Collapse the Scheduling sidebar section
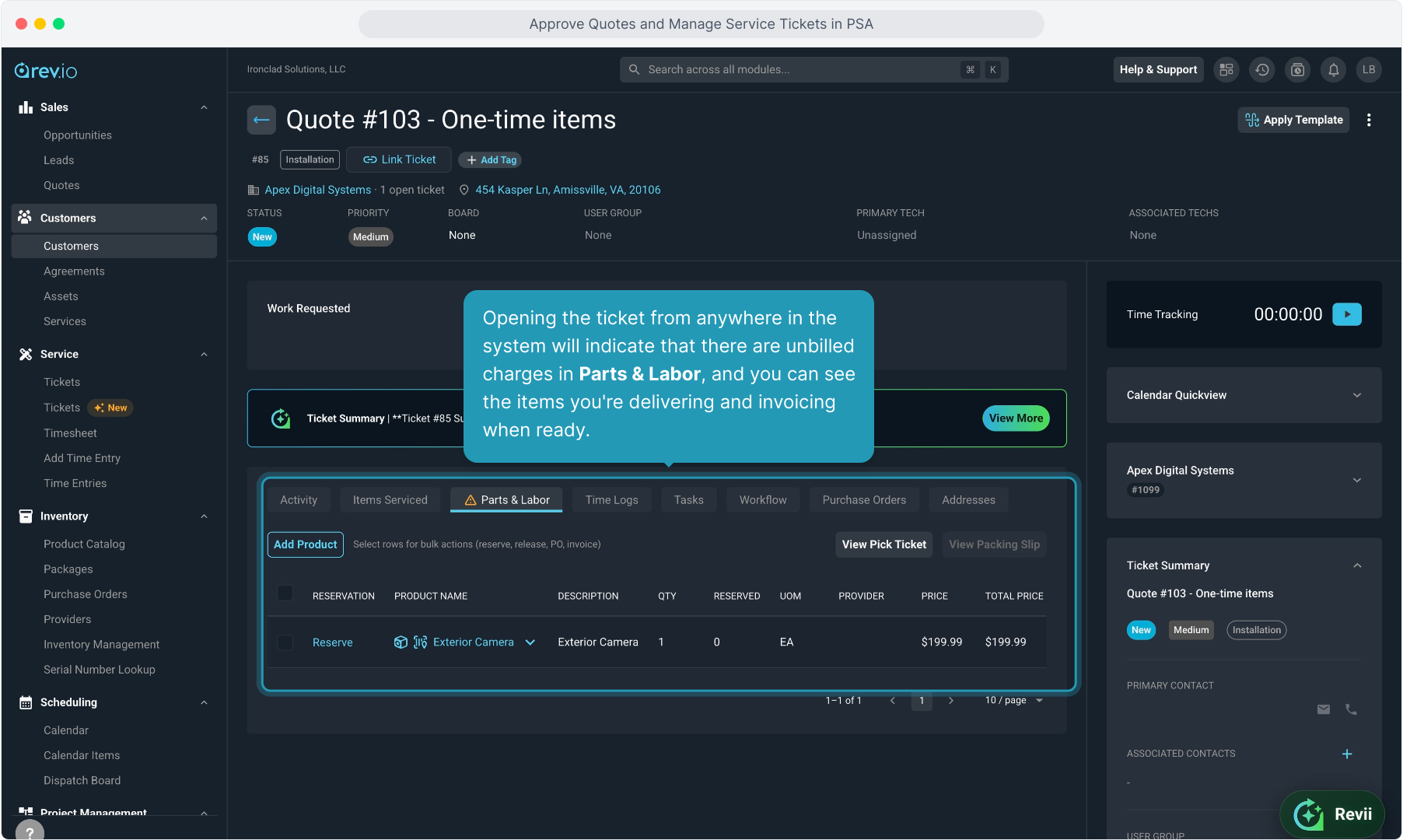1403x840 pixels. 204,702
